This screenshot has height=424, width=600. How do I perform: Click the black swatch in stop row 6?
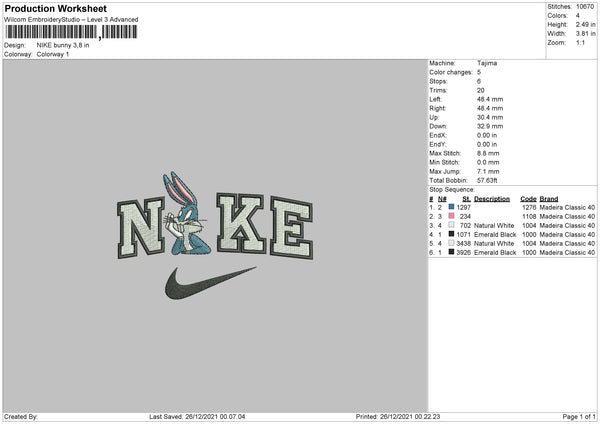[452, 252]
